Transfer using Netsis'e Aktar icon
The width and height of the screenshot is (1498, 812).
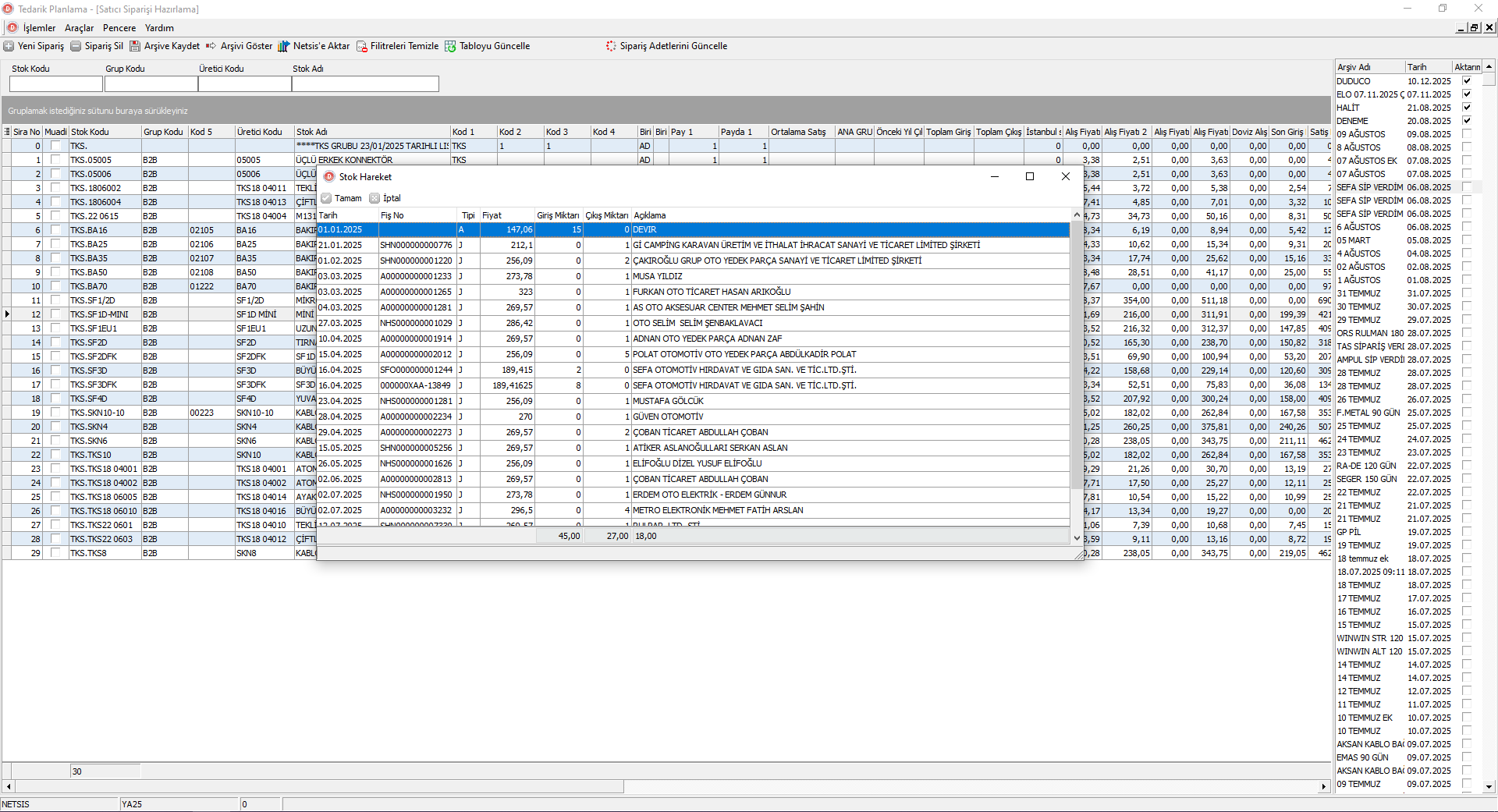283,46
